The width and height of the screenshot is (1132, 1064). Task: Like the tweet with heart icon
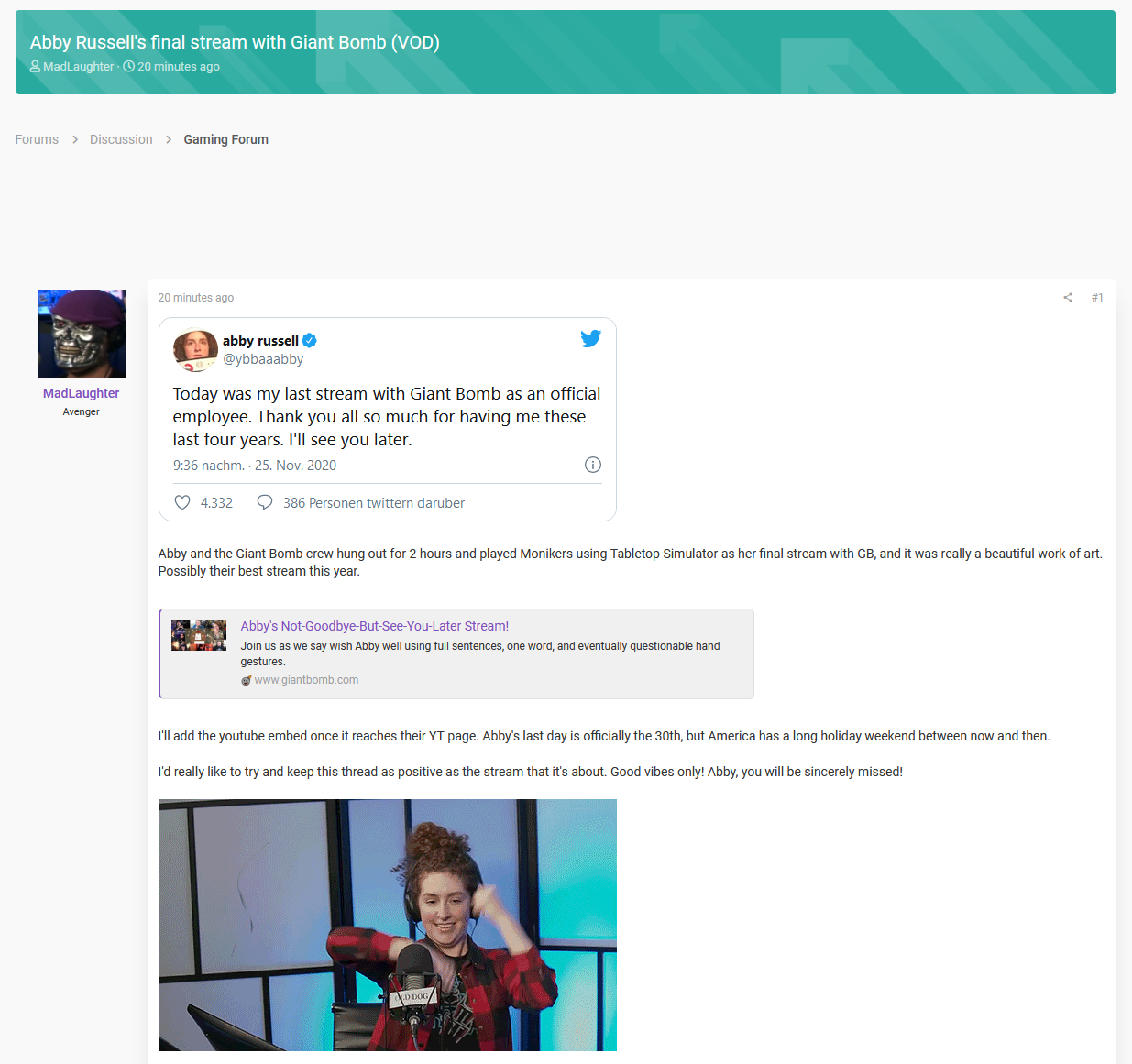(182, 502)
